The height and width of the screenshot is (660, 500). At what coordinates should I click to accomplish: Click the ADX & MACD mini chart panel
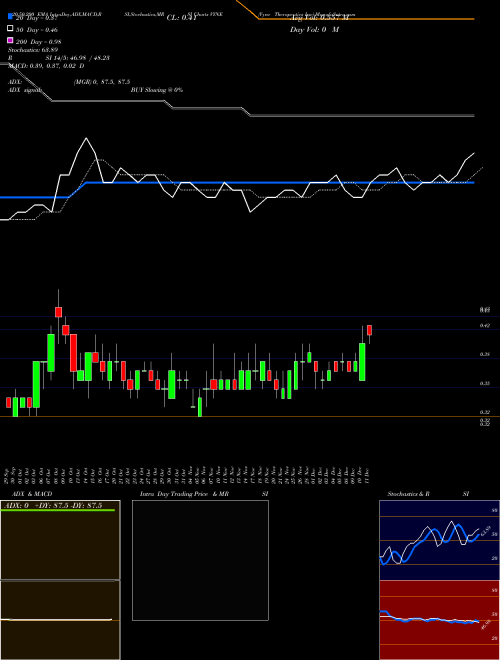pos(60,580)
